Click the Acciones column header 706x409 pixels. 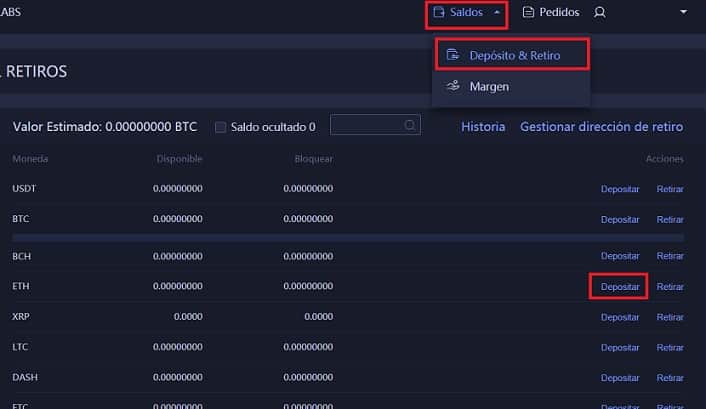pos(665,159)
